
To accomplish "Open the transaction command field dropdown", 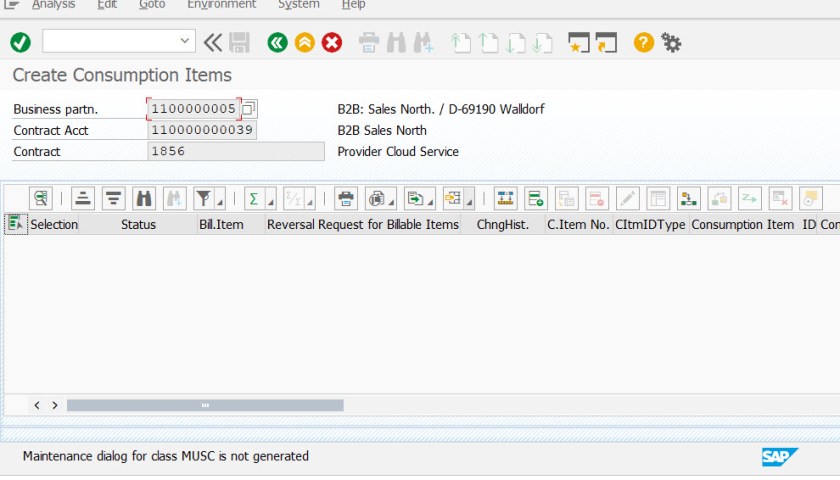I will click(185, 41).
